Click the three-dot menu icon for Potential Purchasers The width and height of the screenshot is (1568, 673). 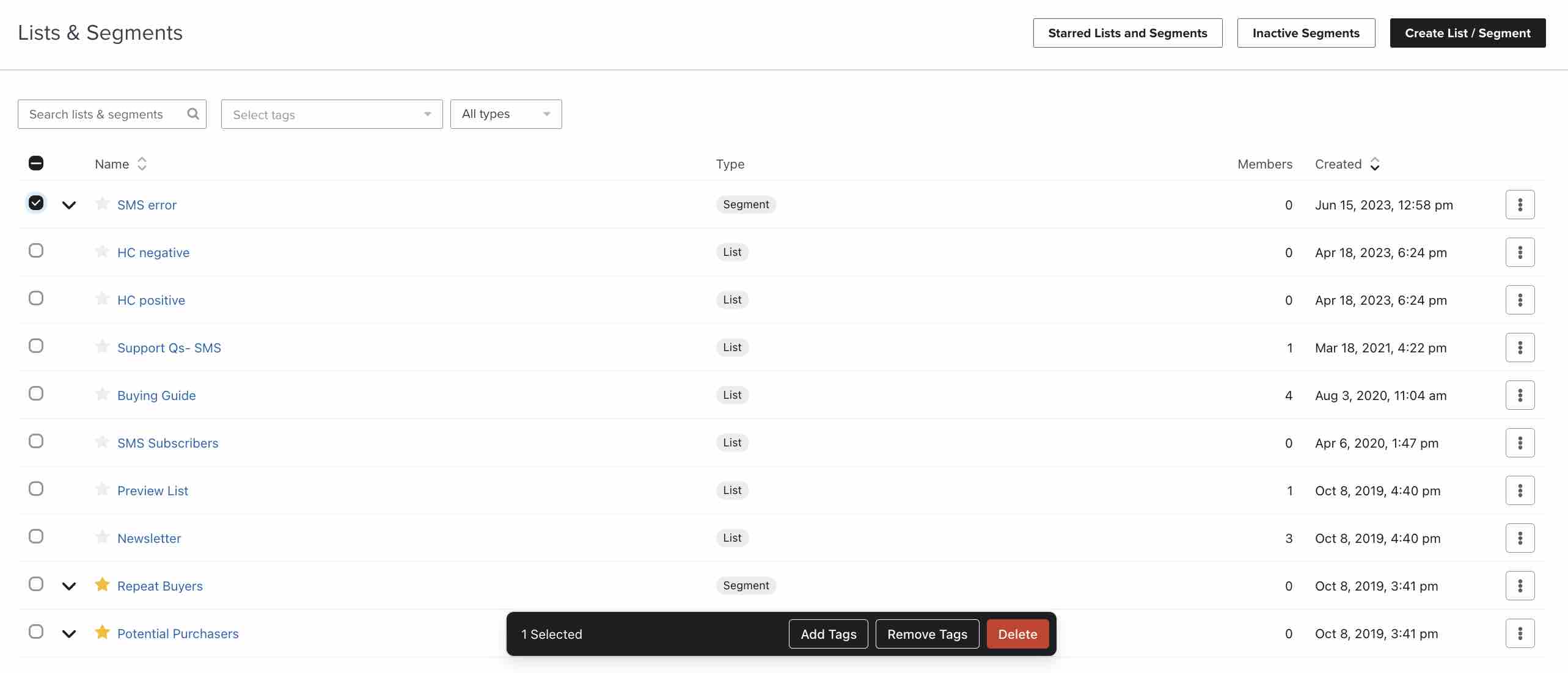click(x=1519, y=633)
